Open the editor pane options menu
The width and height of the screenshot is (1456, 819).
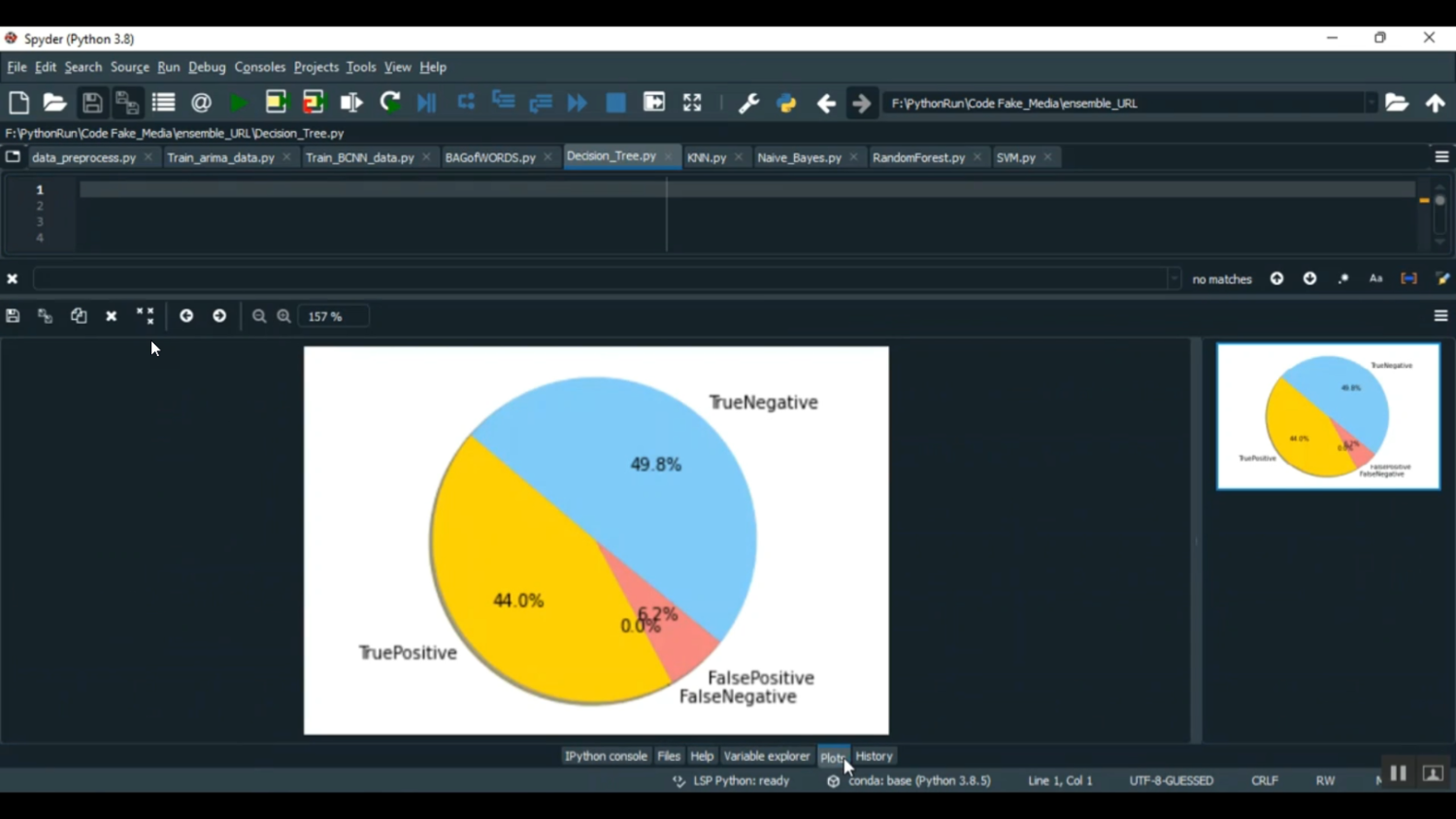click(x=1441, y=157)
